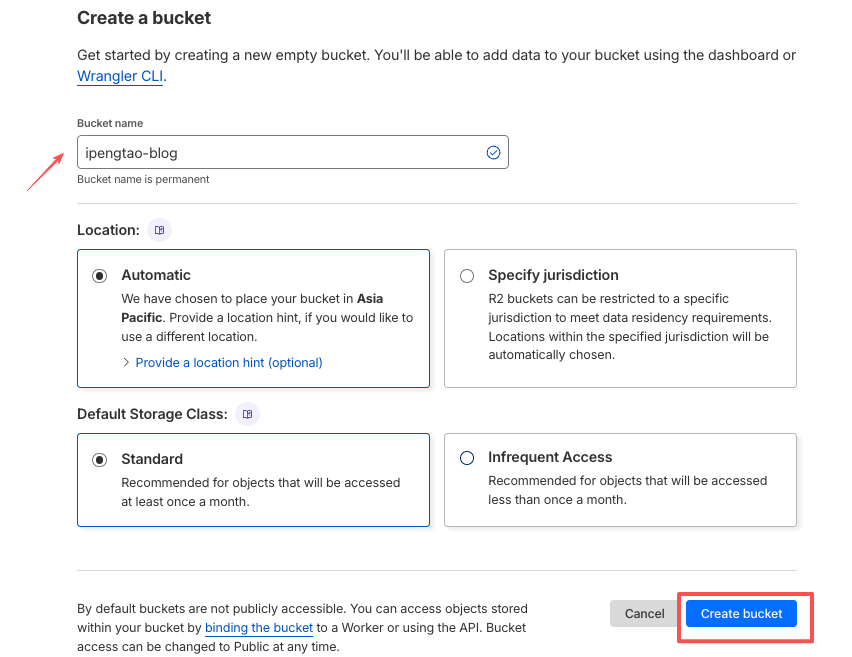Select the Automatic location radio button
The width and height of the screenshot is (852, 657).
tap(100, 276)
